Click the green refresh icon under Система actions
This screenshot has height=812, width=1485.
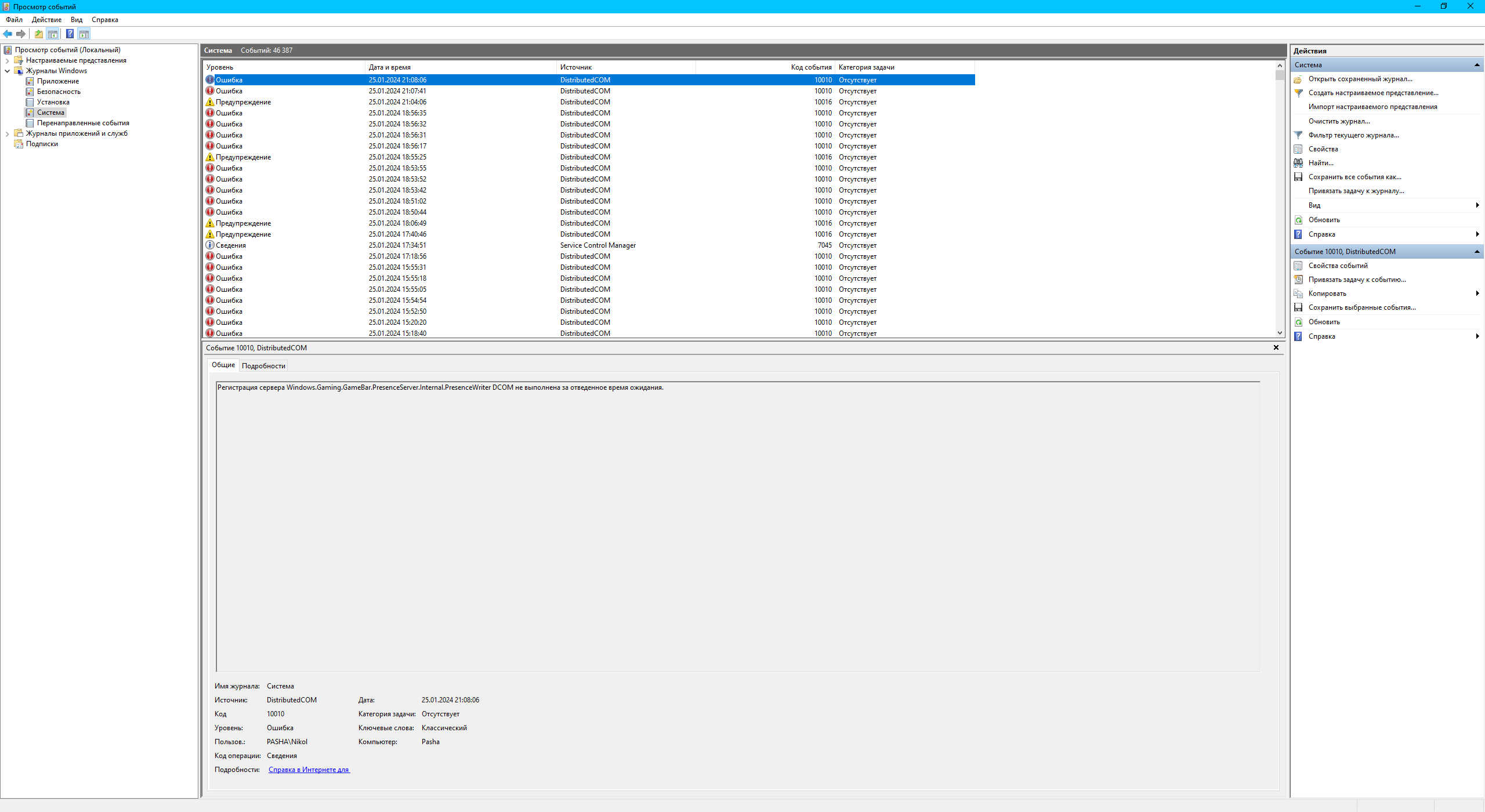[1298, 220]
